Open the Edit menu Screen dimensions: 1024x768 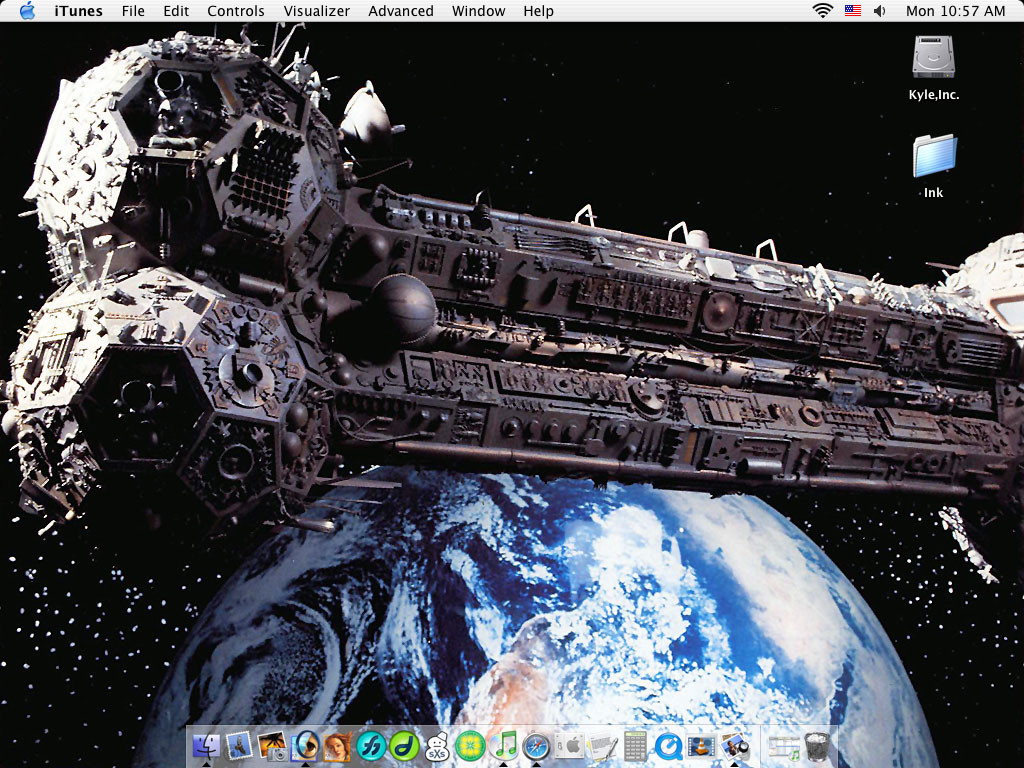pos(176,10)
